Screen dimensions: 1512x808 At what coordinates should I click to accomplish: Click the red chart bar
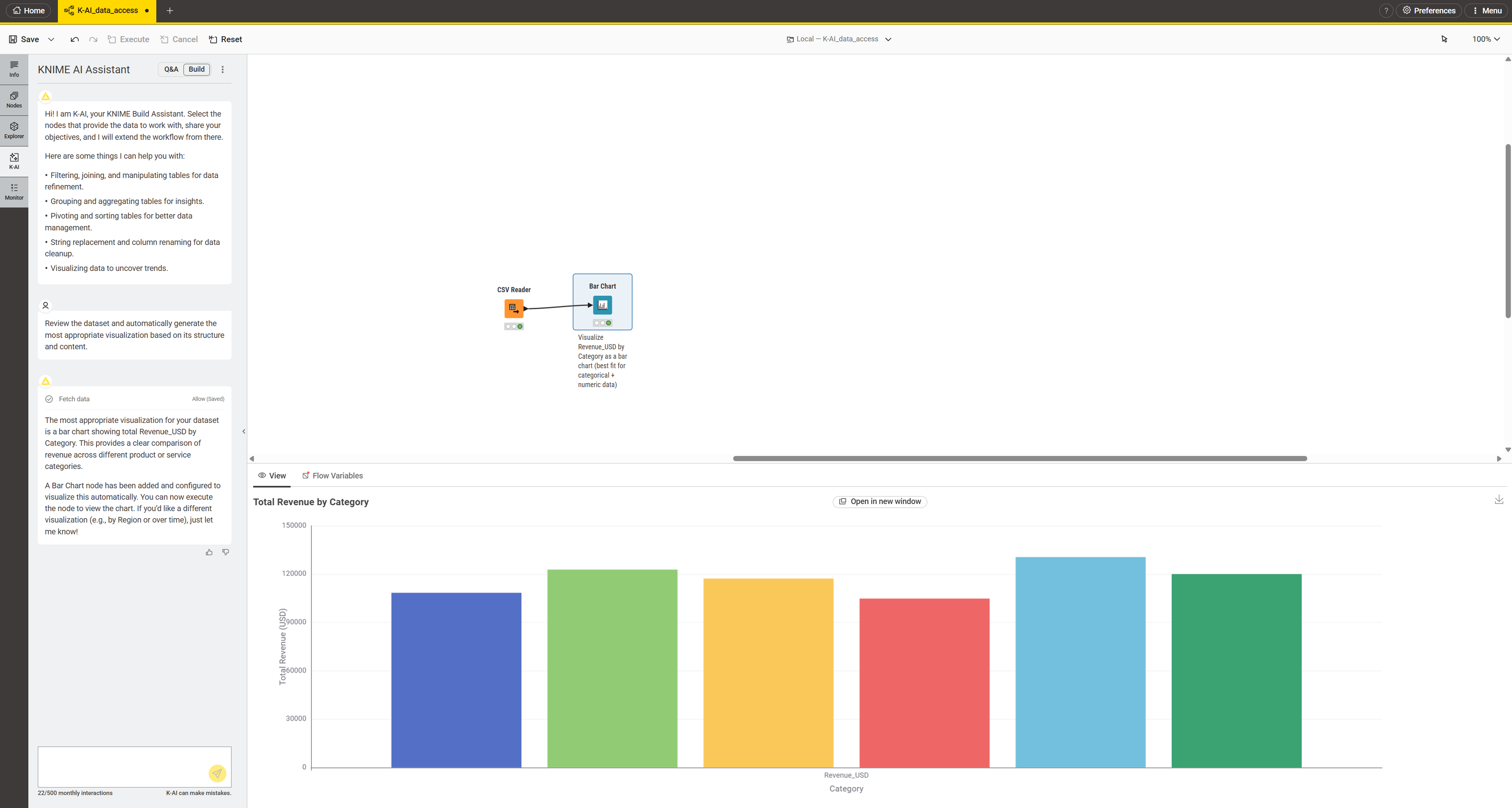[x=924, y=682]
